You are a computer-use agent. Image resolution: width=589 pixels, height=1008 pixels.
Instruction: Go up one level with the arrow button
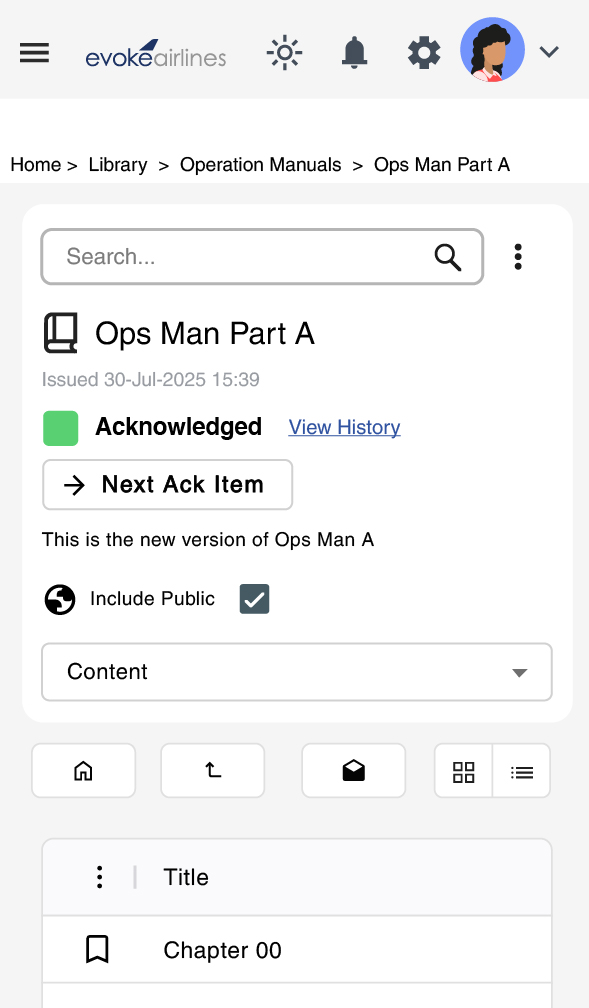tap(213, 770)
